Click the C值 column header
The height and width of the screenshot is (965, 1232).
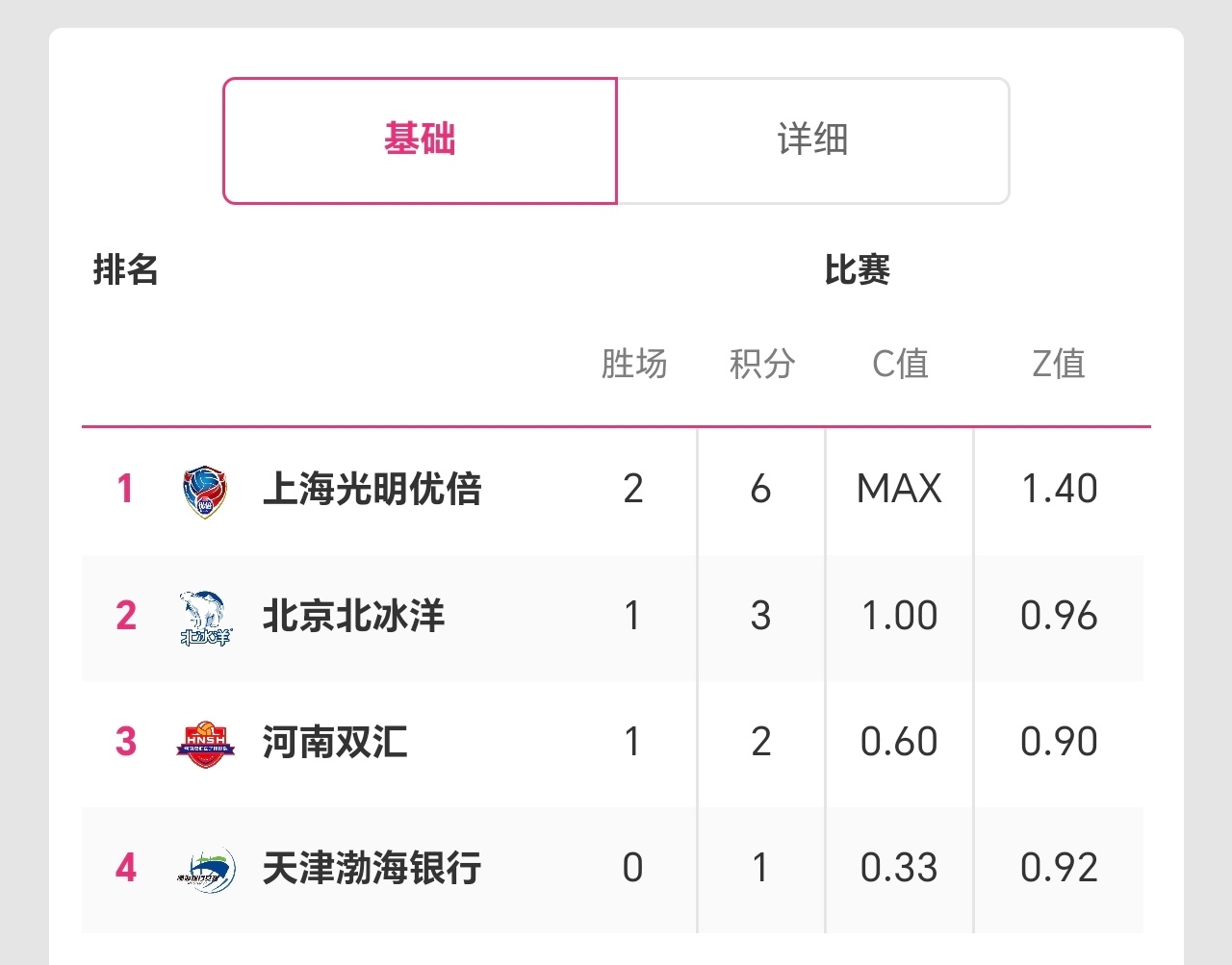click(x=900, y=364)
